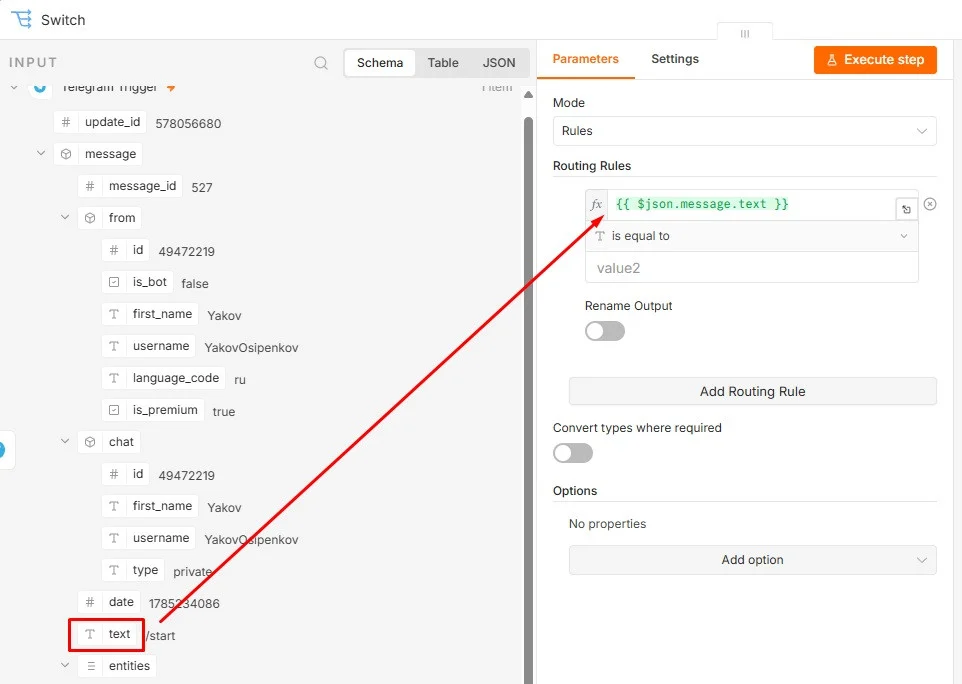Click the $json.message.text expression field
The width and height of the screenshot is (962, 684).
(752, 204)
